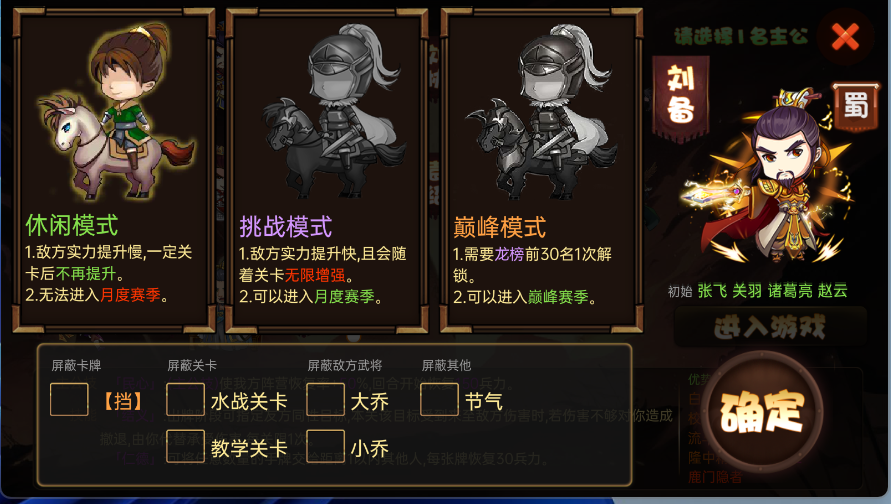
Task: Click the 诸葛亮 starting general name
Action: (x=790, y=291)
